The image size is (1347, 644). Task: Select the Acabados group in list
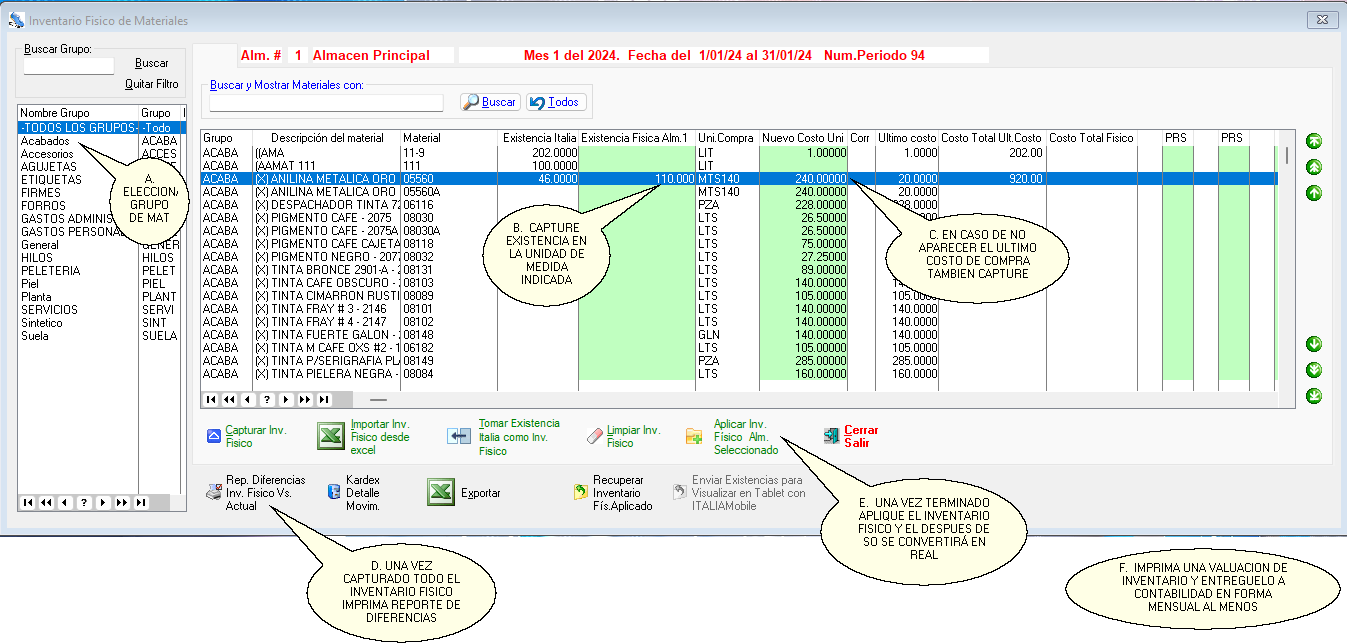click(46, 141)
